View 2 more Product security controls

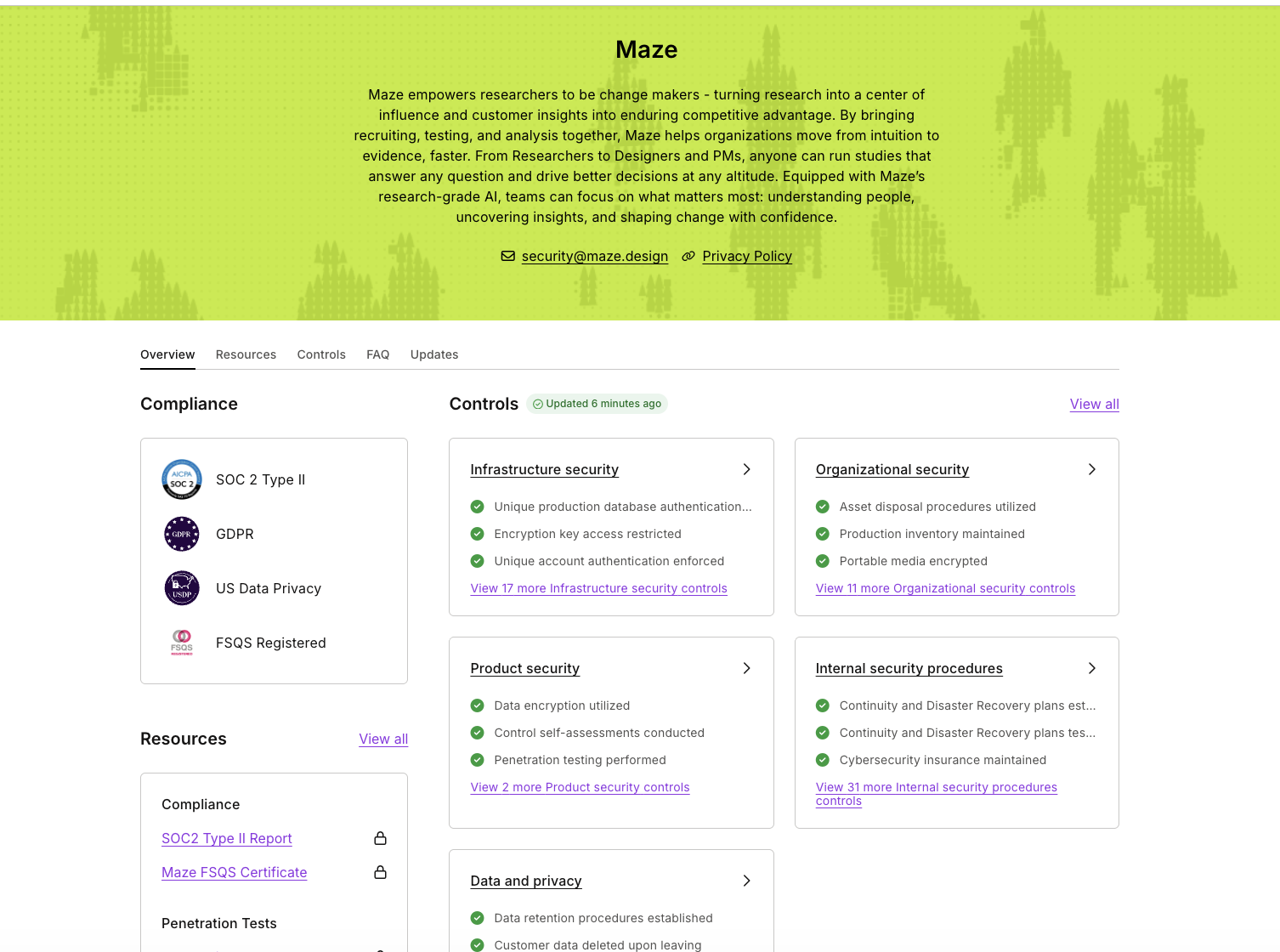click(x=581, y=787)
